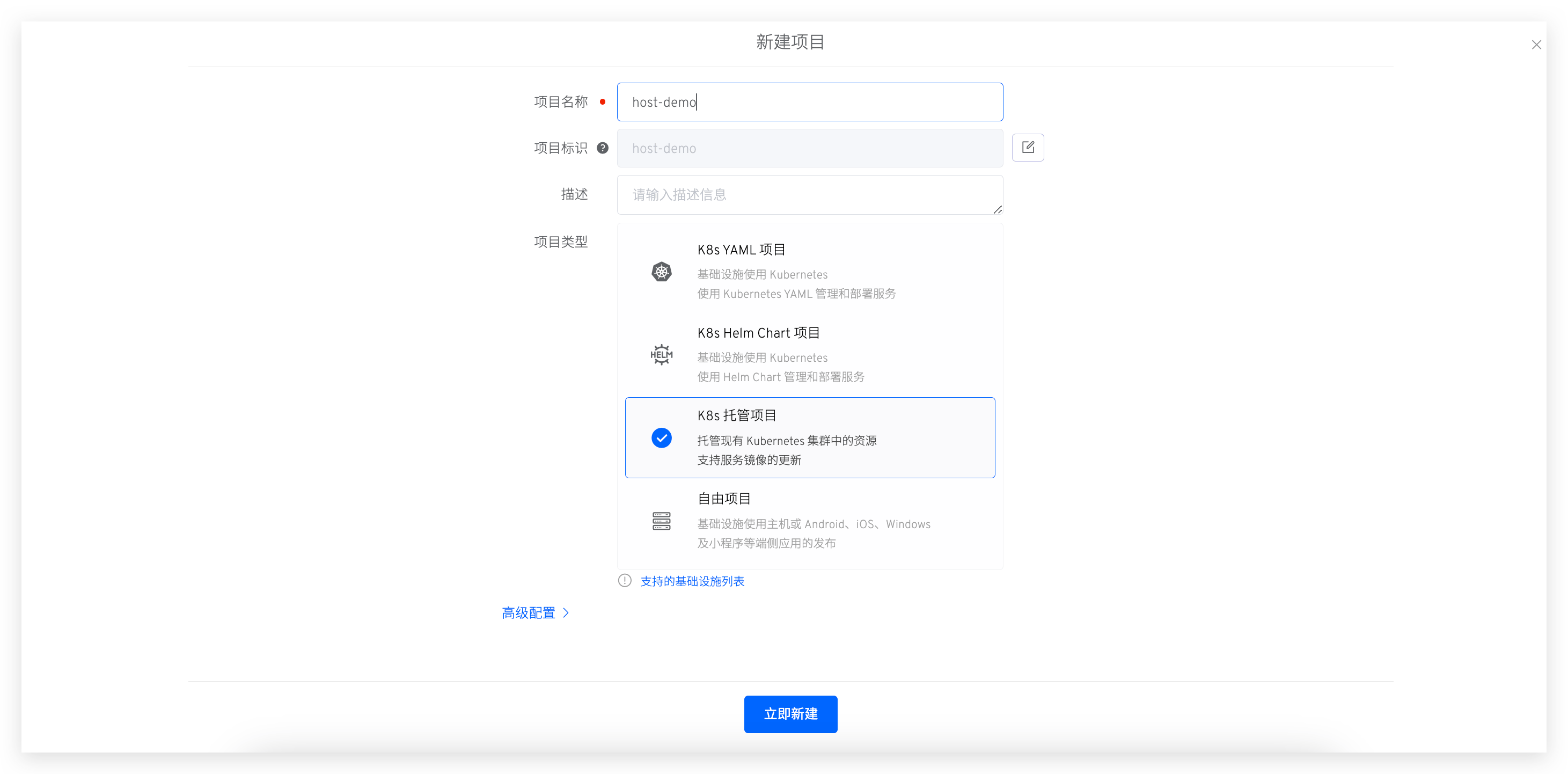
Task: Click the server stack icon for 自由项目
Action: [x=661, y=521]
